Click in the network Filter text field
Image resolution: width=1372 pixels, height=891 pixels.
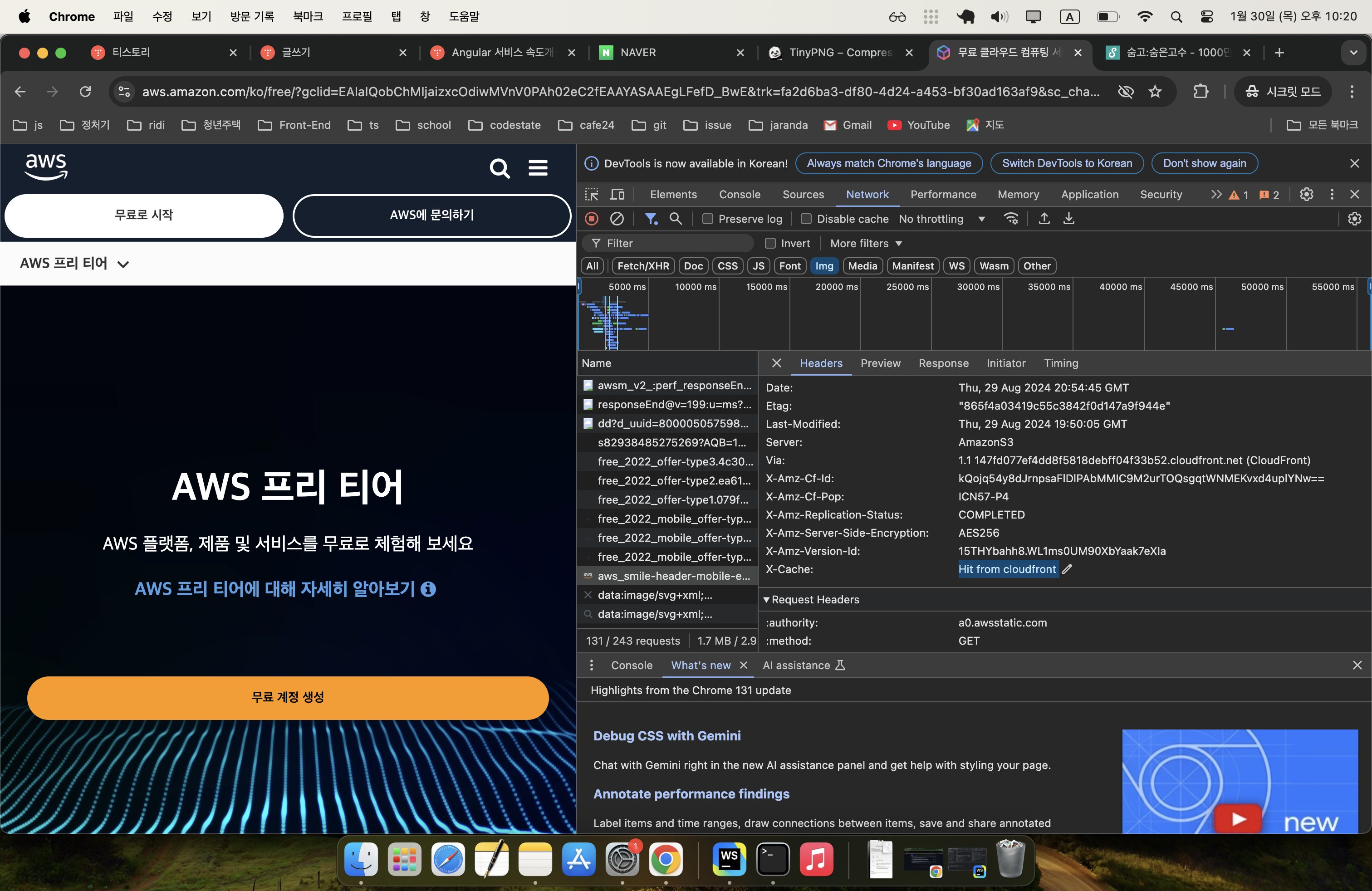(x=675, y=243)
